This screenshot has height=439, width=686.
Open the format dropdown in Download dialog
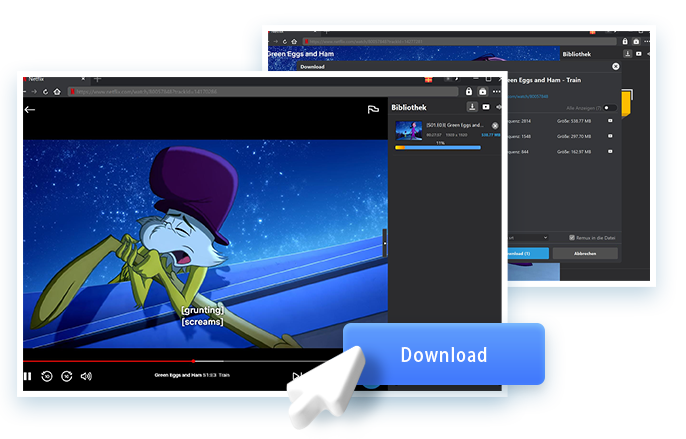[528, 238]
